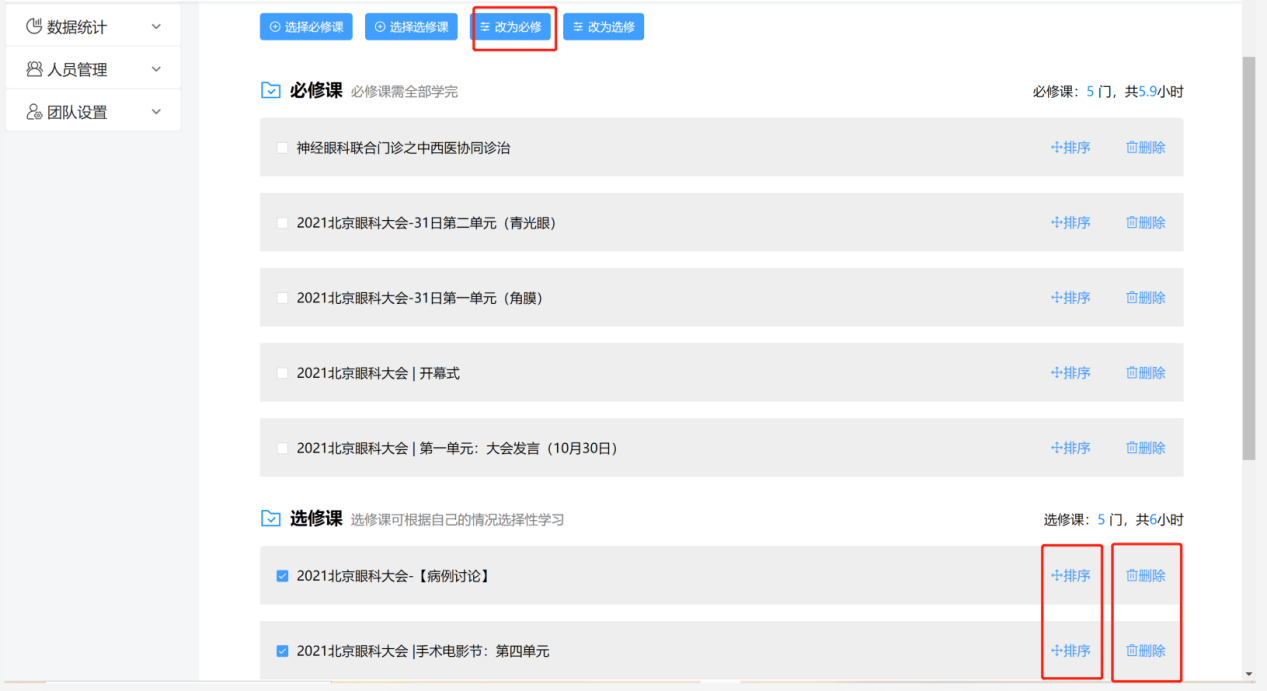Image resolution: width=1267 pixels, height=691 pixels.
Task: Click the title 2021北京眼科大会-【病例讨论】
Action: pyautogui.click(x=394, y=576)
